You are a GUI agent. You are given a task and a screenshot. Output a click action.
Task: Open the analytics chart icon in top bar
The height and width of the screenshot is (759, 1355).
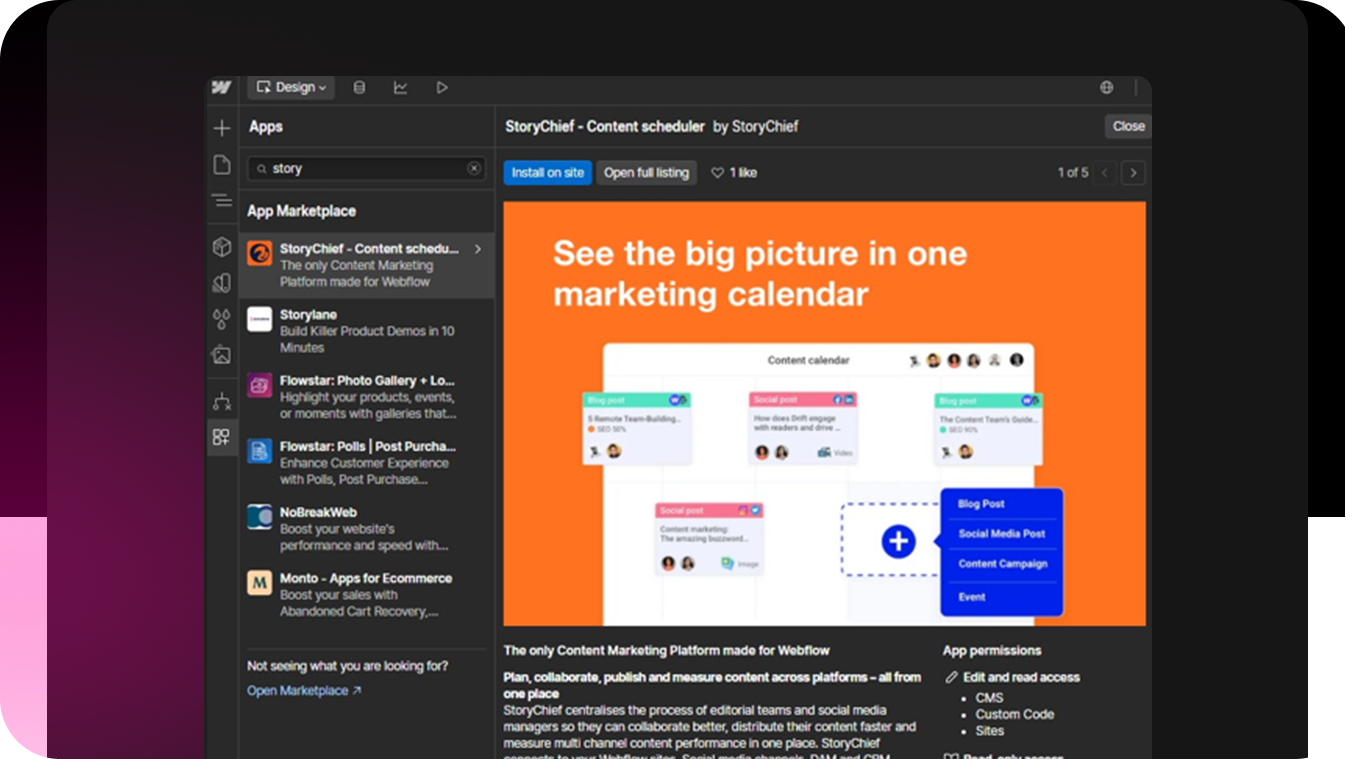point(401,88)
